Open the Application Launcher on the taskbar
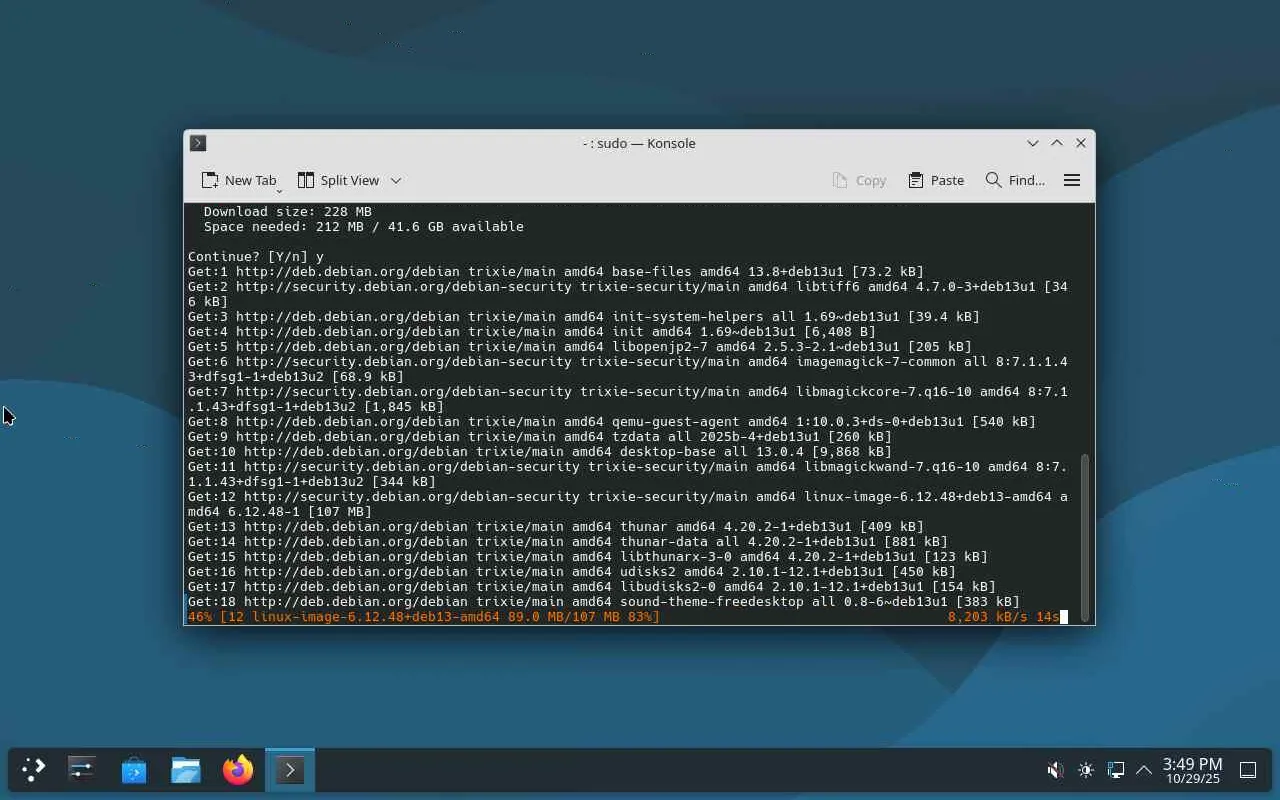Viewport: 1280px width, 800px height. click(x=34, y=770)
